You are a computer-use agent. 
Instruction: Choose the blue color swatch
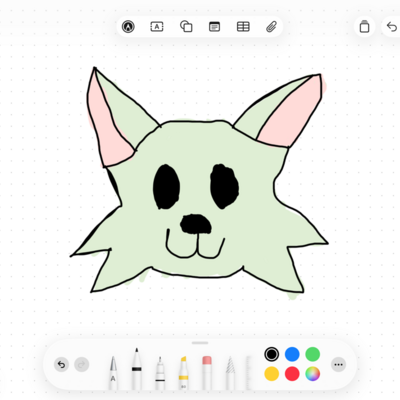point(292,354)
